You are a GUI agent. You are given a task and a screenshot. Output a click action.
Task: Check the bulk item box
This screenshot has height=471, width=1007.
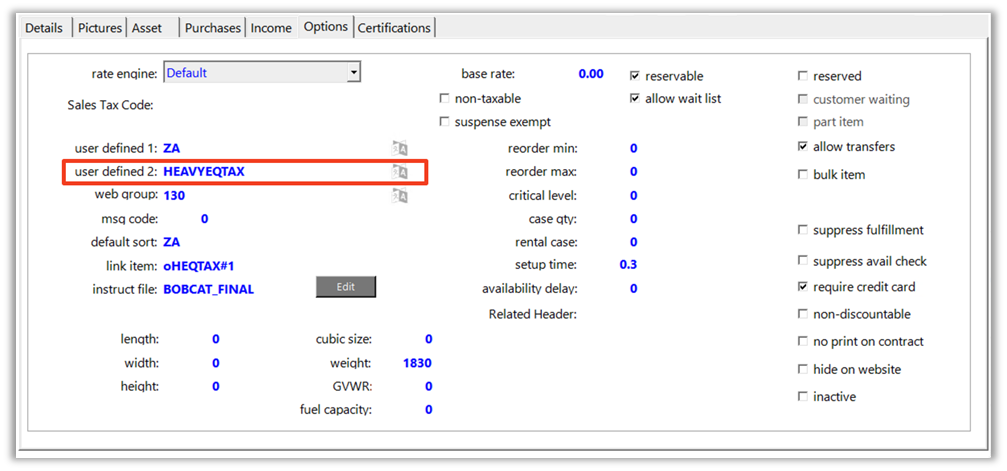coord(802,175)
